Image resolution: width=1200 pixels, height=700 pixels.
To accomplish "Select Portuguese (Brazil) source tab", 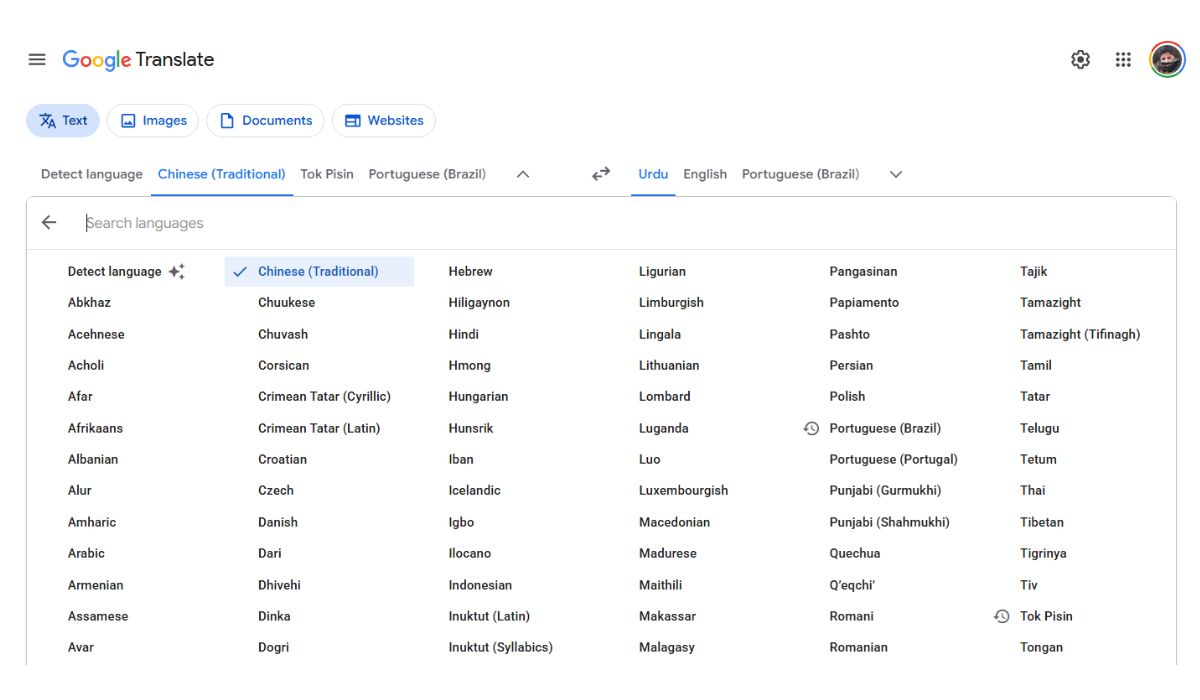I will point(427,174).
